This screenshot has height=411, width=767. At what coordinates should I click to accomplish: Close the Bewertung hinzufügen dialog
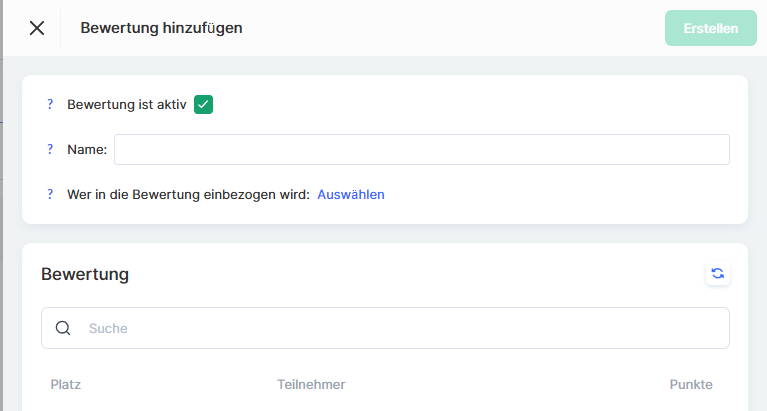pyautogui.click(x=37, y=28)
